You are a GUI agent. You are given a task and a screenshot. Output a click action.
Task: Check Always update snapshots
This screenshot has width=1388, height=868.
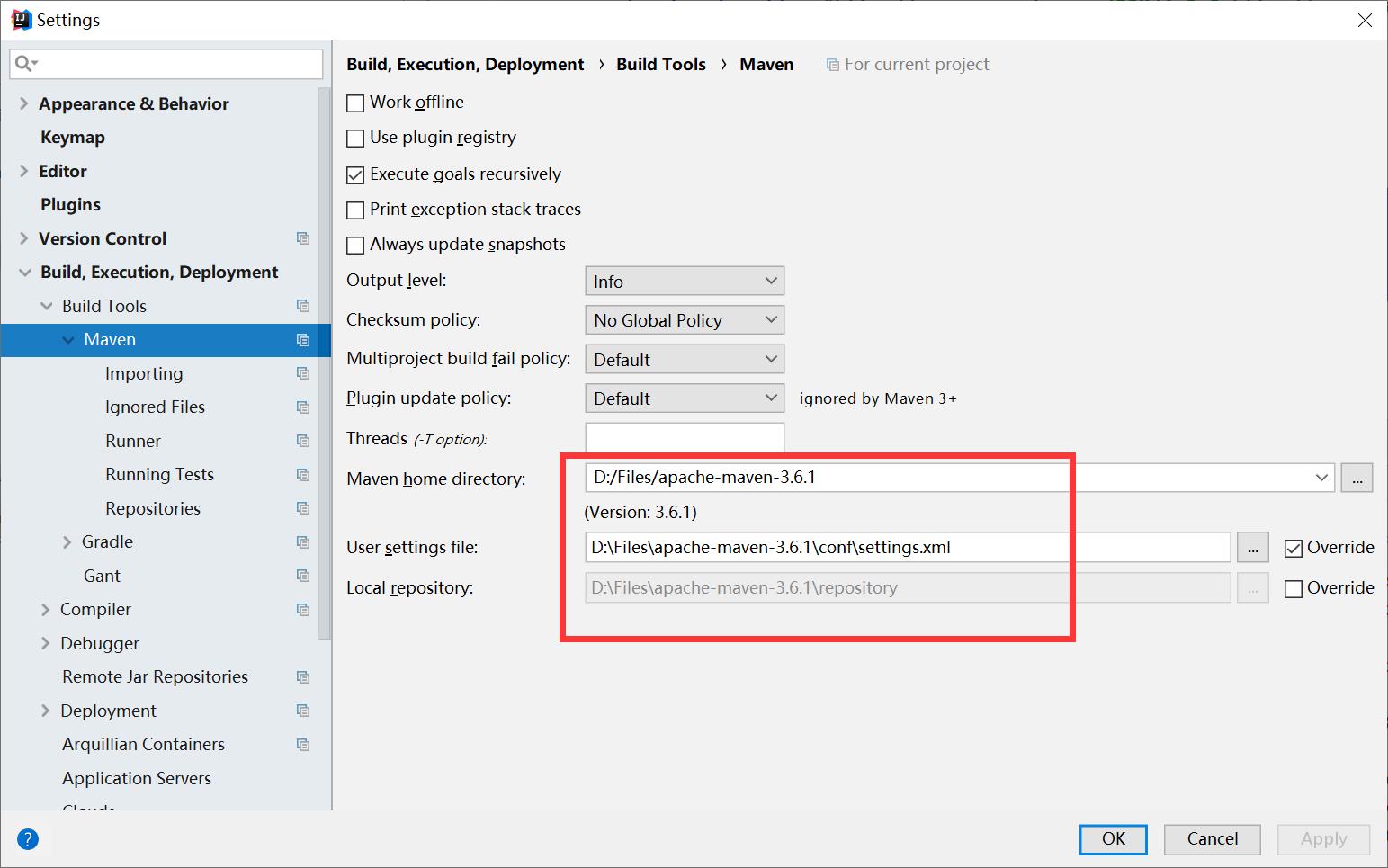click(355, 246)
